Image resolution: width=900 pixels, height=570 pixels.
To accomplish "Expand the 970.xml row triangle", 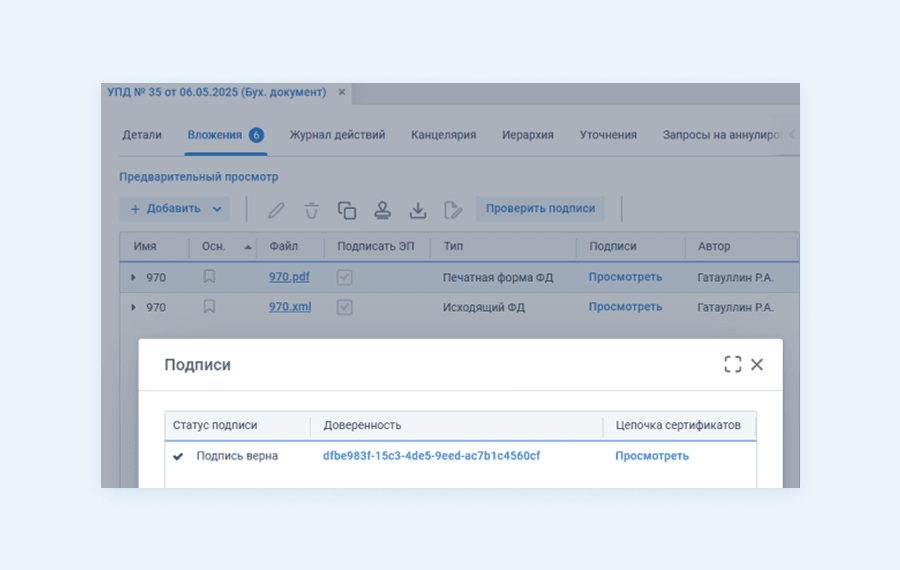I will (133, 307).
